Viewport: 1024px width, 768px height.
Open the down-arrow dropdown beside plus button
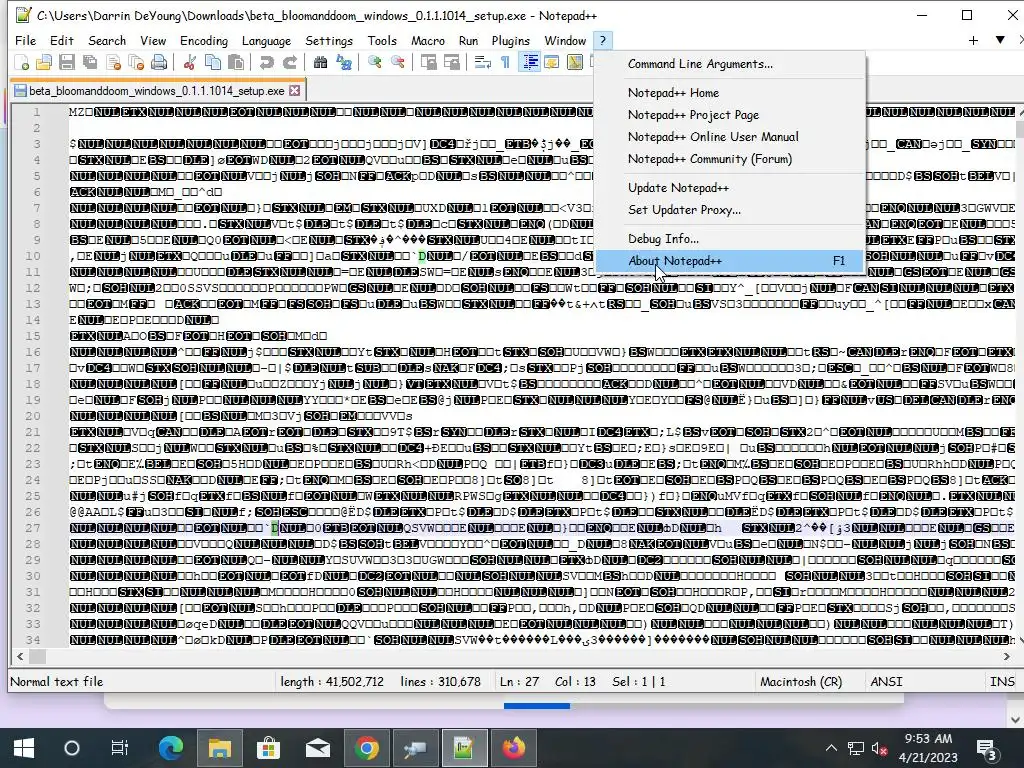click(1000, 40)
